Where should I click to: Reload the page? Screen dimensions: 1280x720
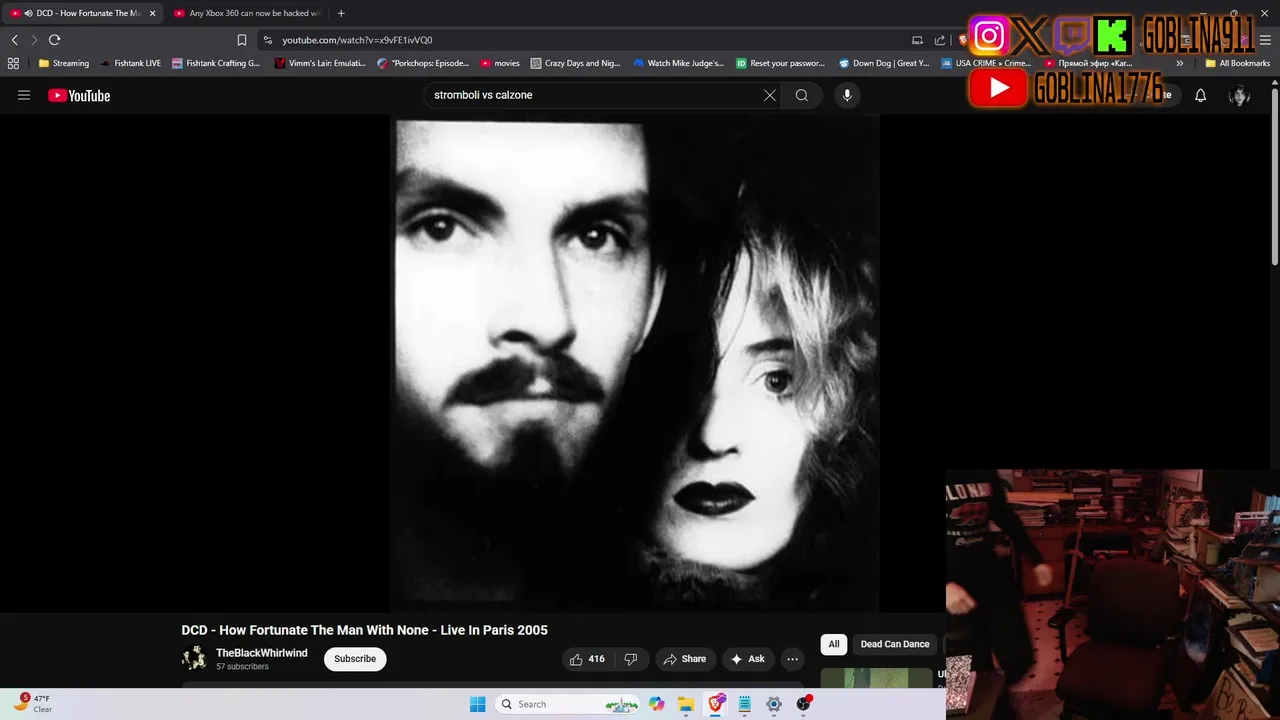54,40
